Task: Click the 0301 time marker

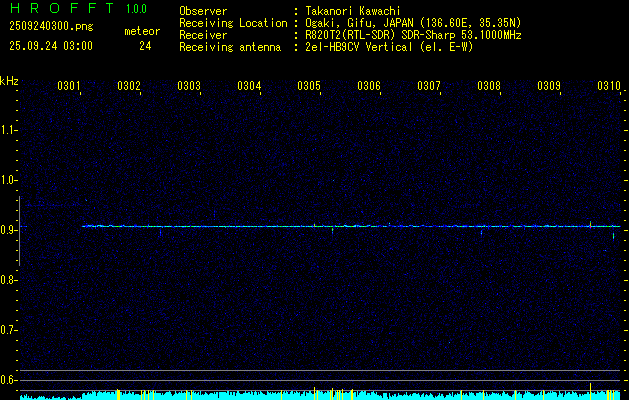Action: (69, 86)
